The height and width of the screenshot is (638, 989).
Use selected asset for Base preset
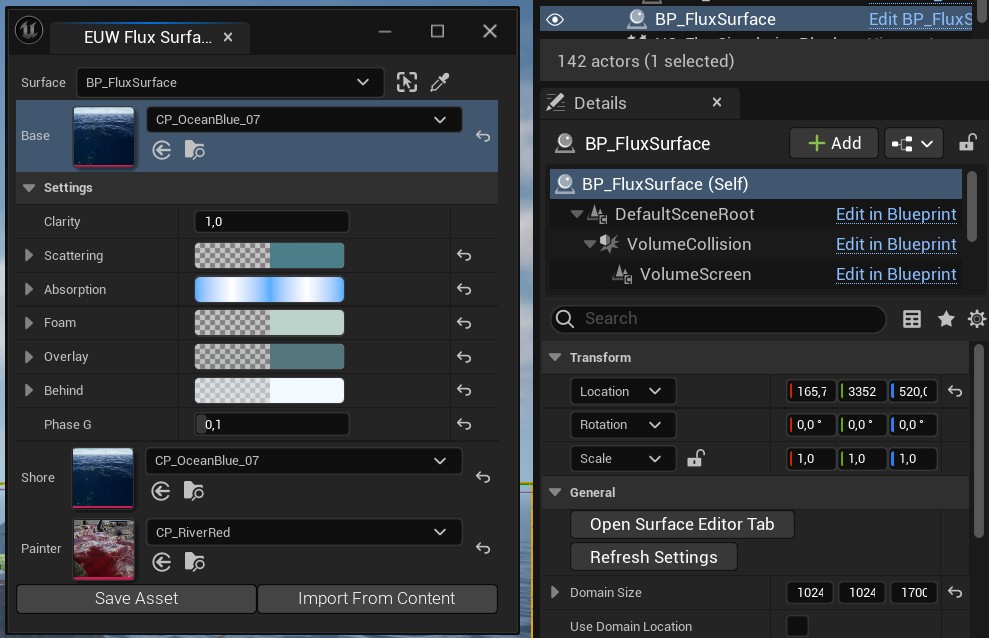[x=162, y=150]
